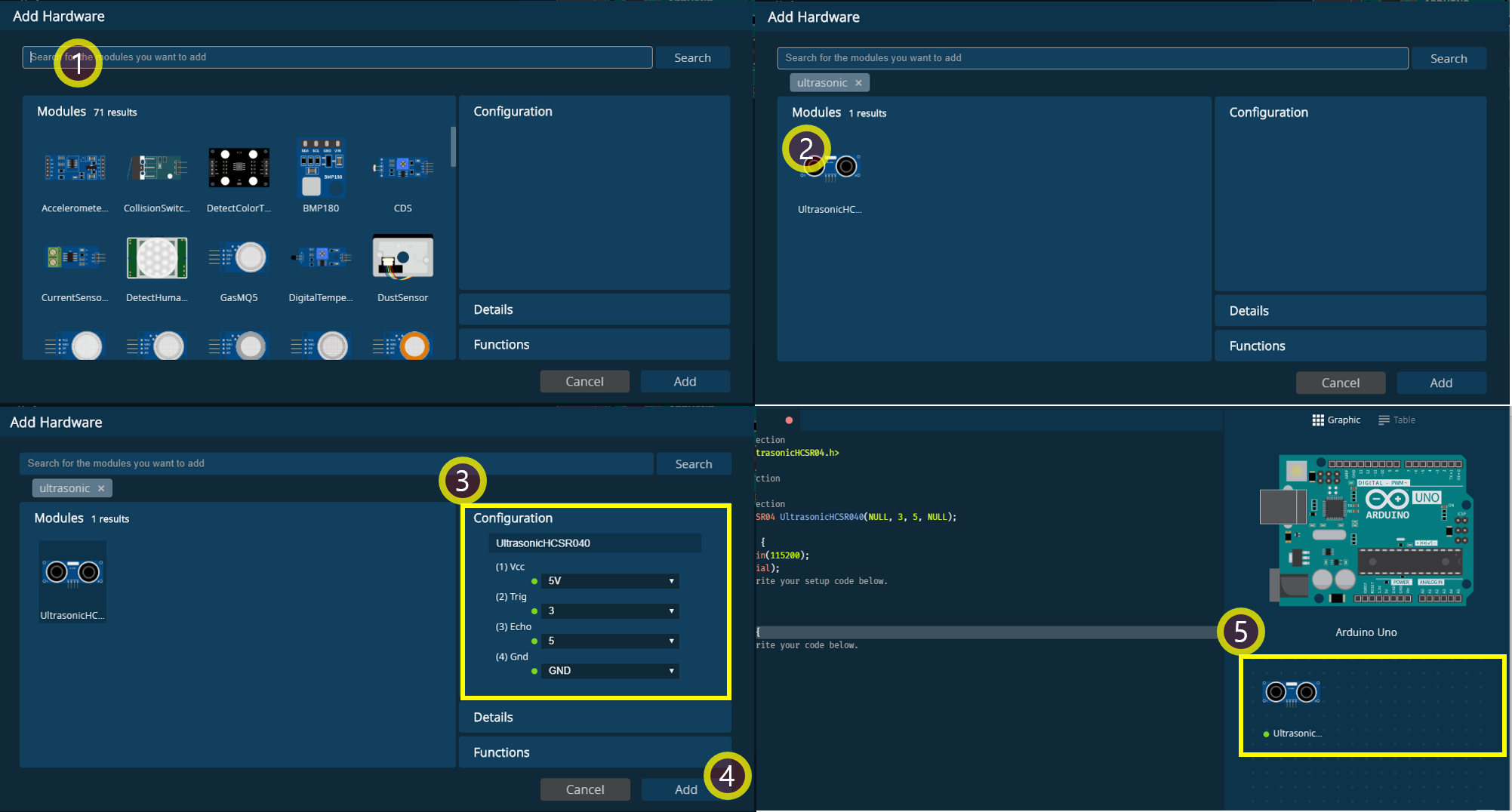Remove ultrasonic tag in dialog with empty Configuration

point(858,83)
